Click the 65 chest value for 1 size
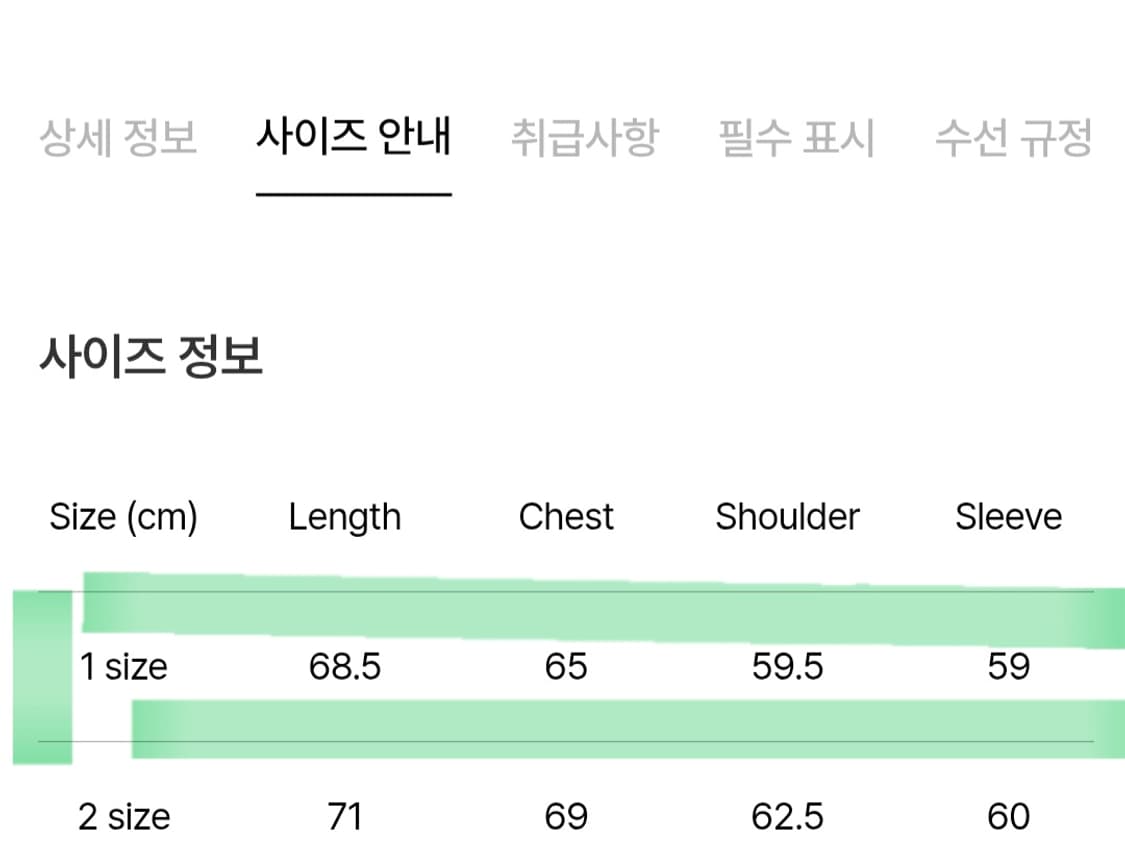This screenshot has height=845, width=1125. point(565,666)
